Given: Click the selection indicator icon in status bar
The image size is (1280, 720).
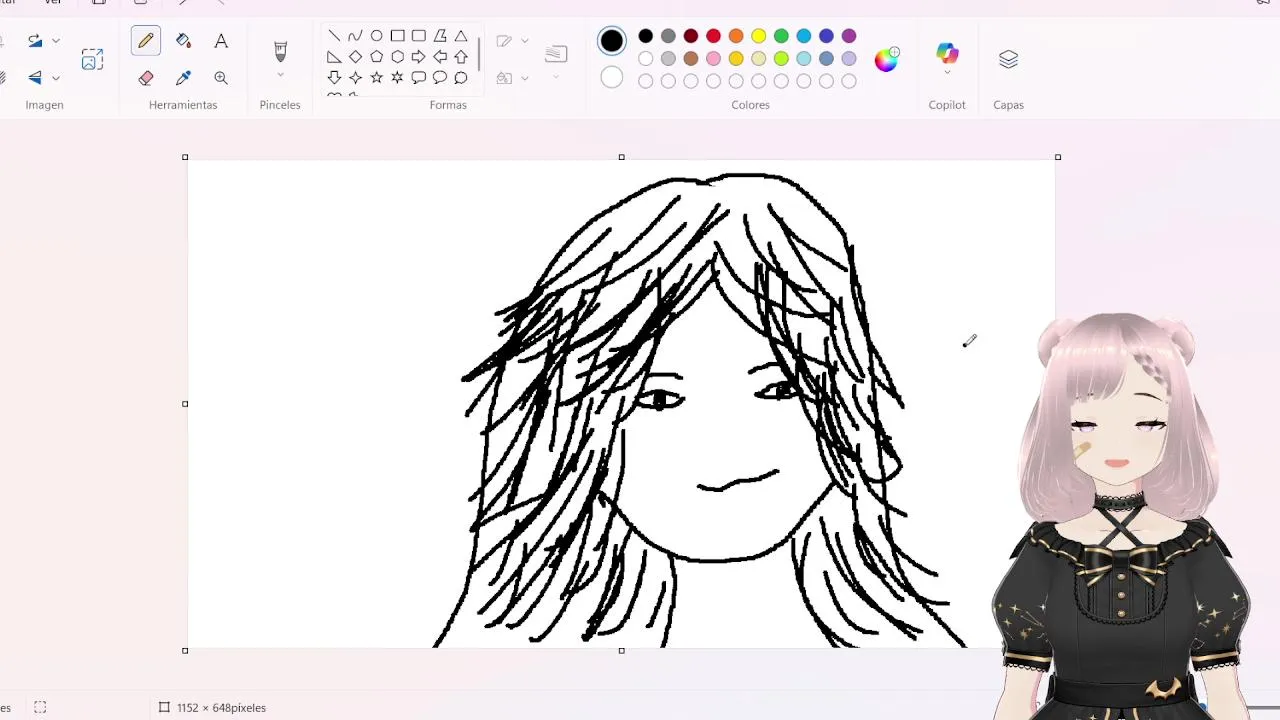Looking at the screenshot, I should click(40, 707).
